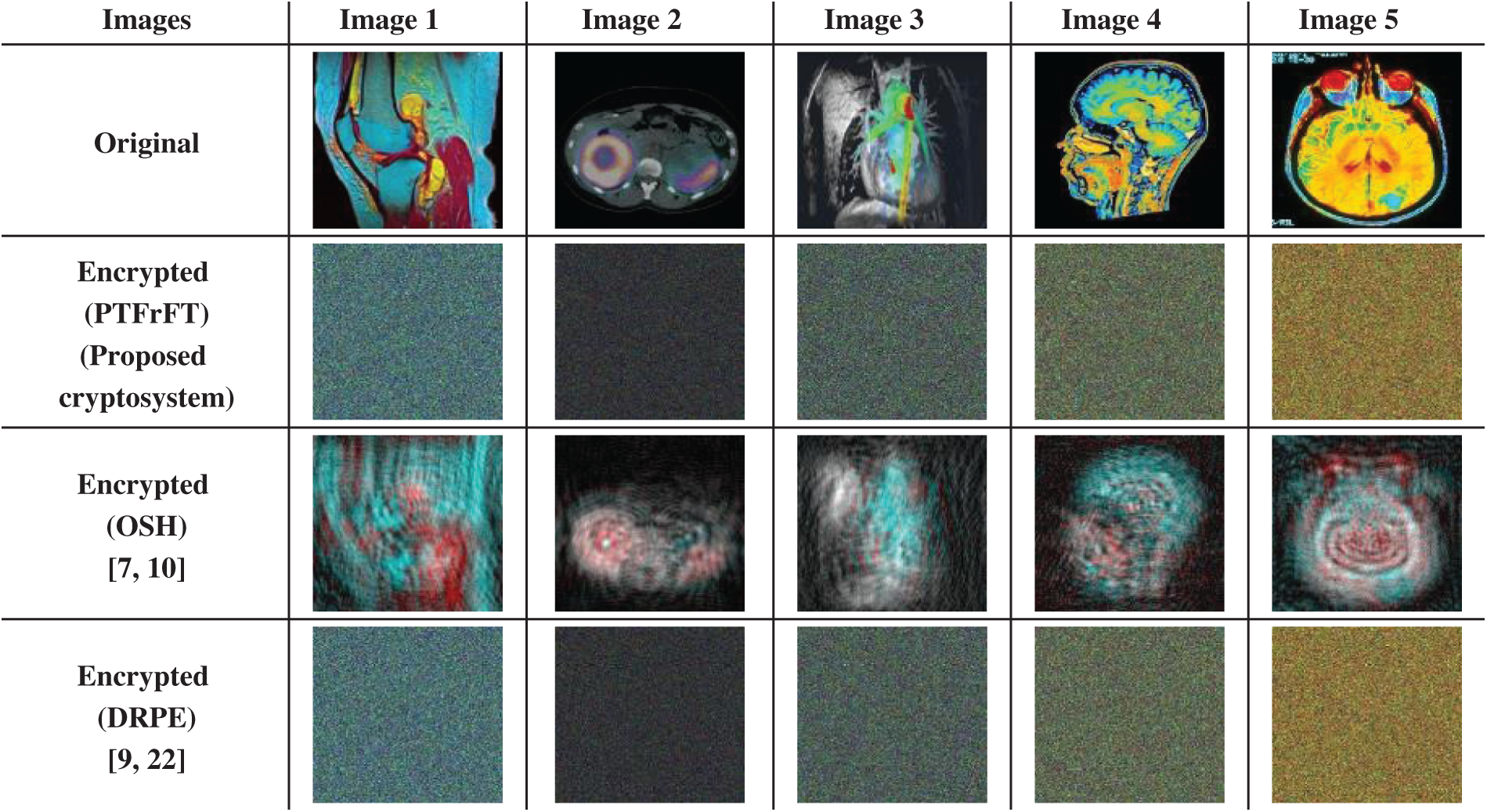Viewport: 1487px width, 812px height.
Task: Click the original sagittal head scan image
Action: [x=1129, y=140]
